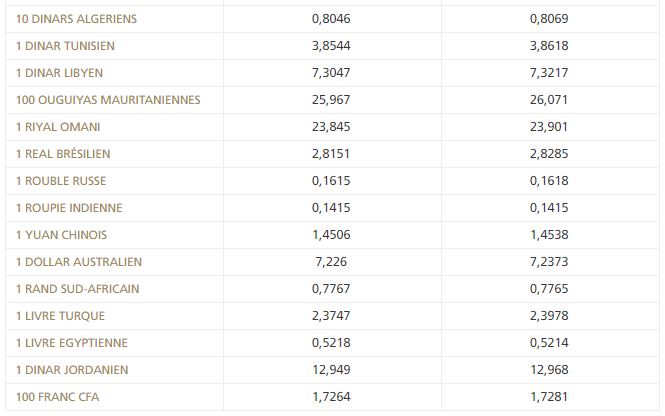Viewport: 665px width, 416px height.
Task: Click the 1 ROUBLE RUSSE currency name
Action: [x=61, y=181]
